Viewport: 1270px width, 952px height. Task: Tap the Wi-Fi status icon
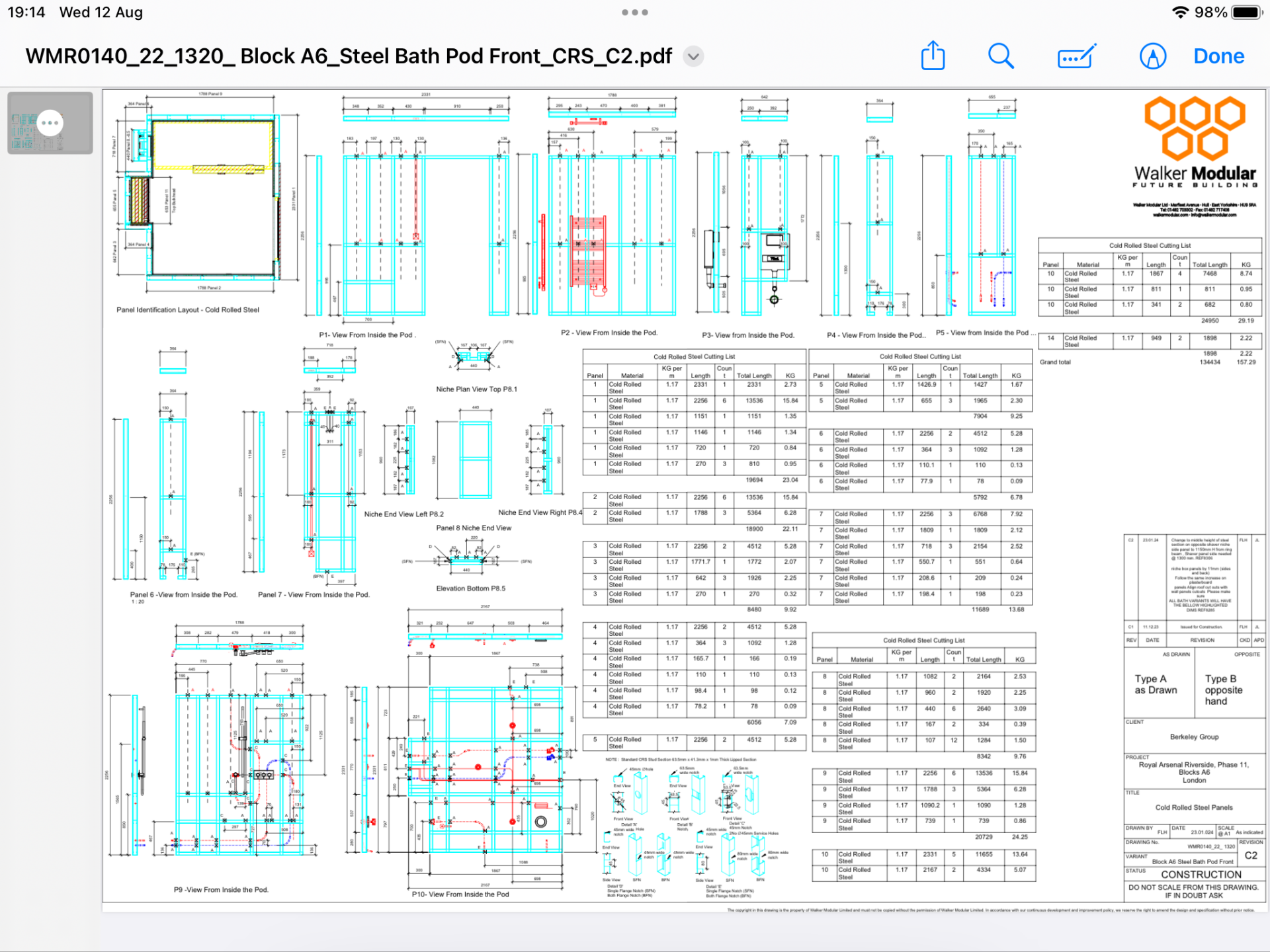pos(1179,12)
